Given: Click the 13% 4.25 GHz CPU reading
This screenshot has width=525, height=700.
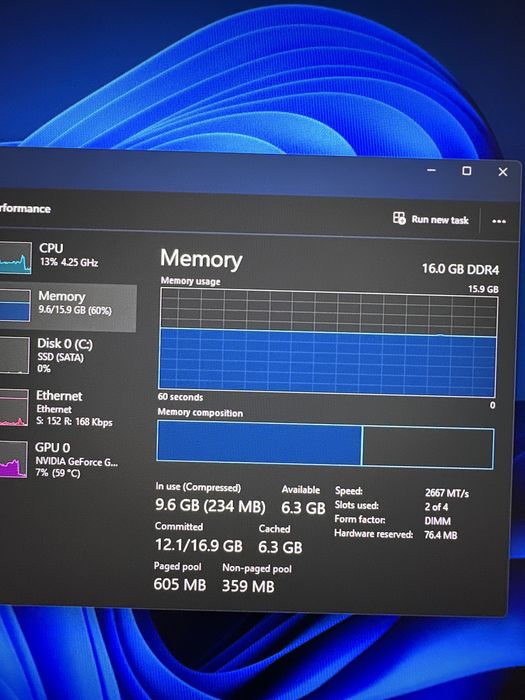Looking at the screenshot, I should (69, 262).
